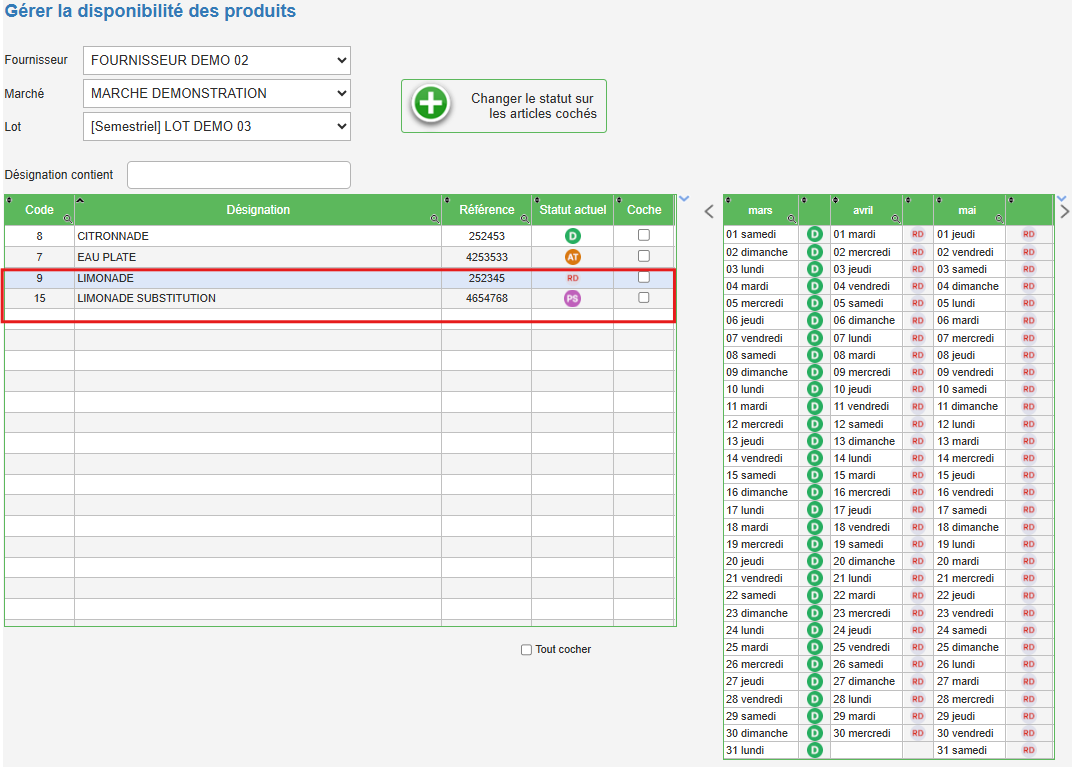Screen dimensions: 1072x767
Task: Click the 13 dimanche date in avril
Action: pos(864,441)
